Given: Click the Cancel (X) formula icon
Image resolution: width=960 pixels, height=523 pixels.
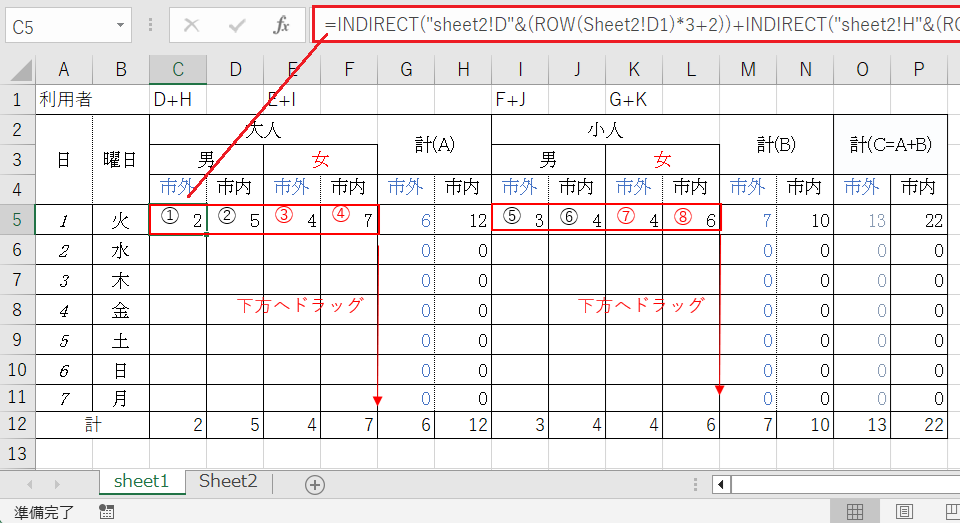Looking at the screenshot, I should (192, 26).
